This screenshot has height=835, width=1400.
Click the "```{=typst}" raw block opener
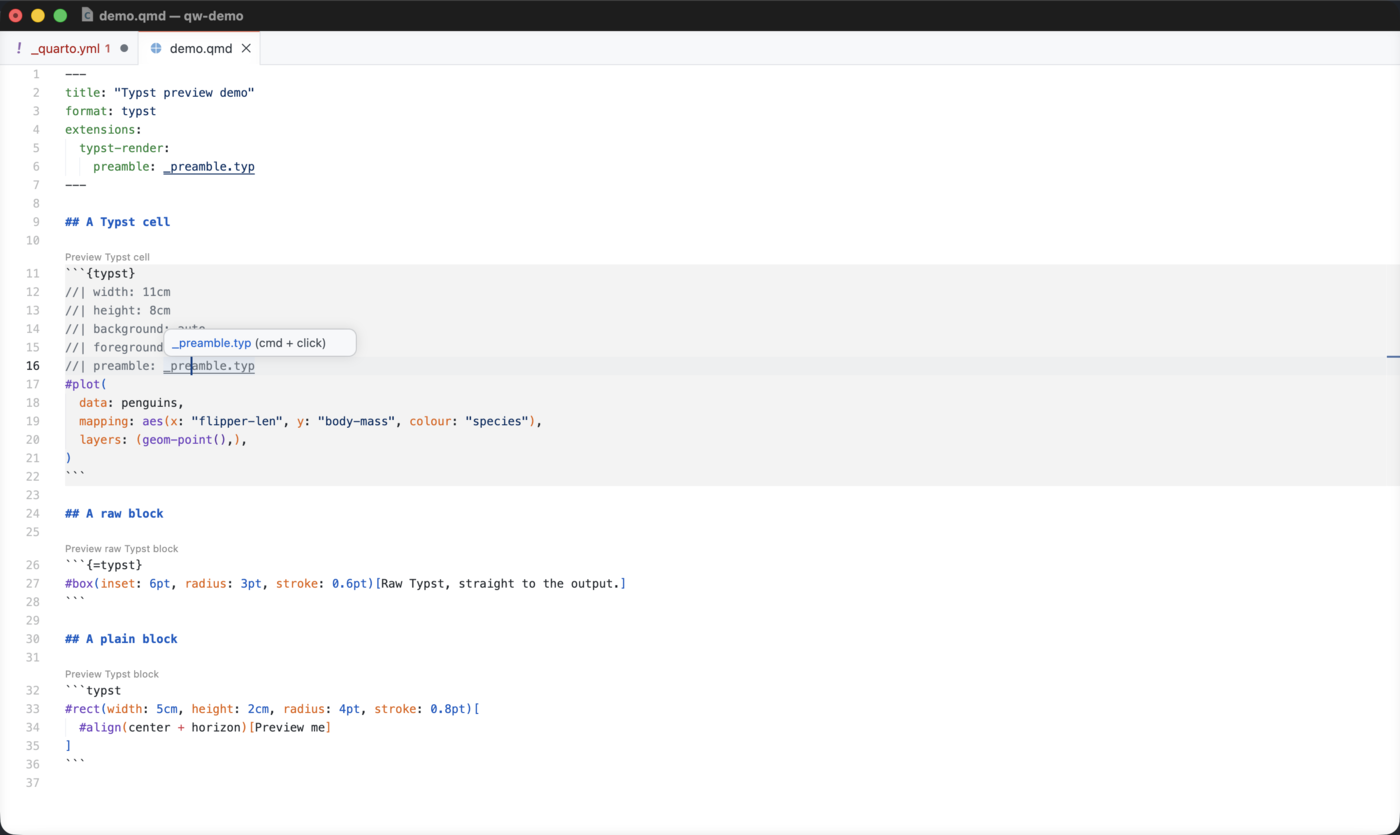click(103, 566)
